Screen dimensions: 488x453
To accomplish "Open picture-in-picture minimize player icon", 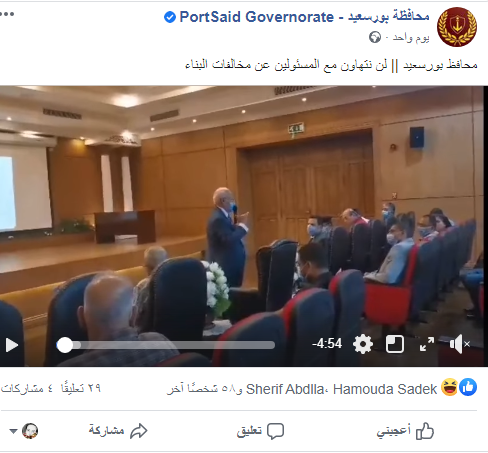I will tap(395, 344).
